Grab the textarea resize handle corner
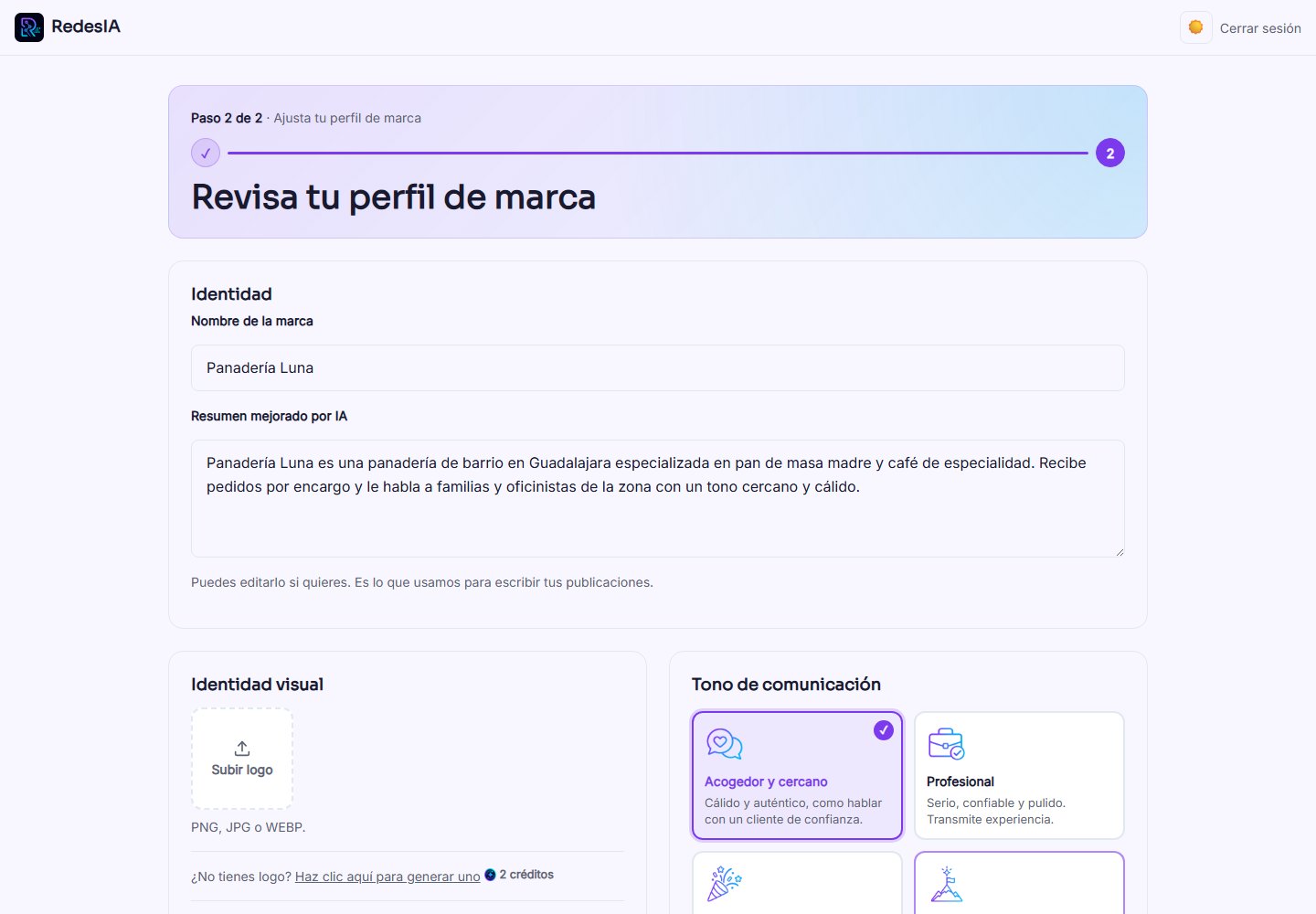Viewport: 1316px width, 914px height. click(x=1119, y=551)
